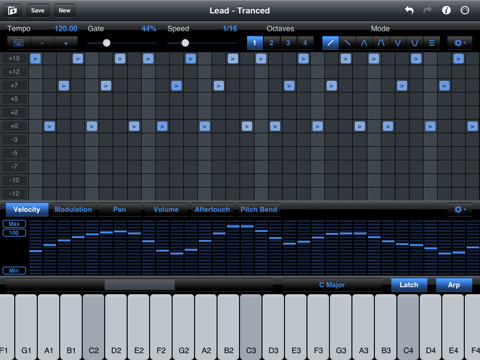Viewport: 480px width, 360px height.
Task: Click the Save button
Action: [37, 10]
